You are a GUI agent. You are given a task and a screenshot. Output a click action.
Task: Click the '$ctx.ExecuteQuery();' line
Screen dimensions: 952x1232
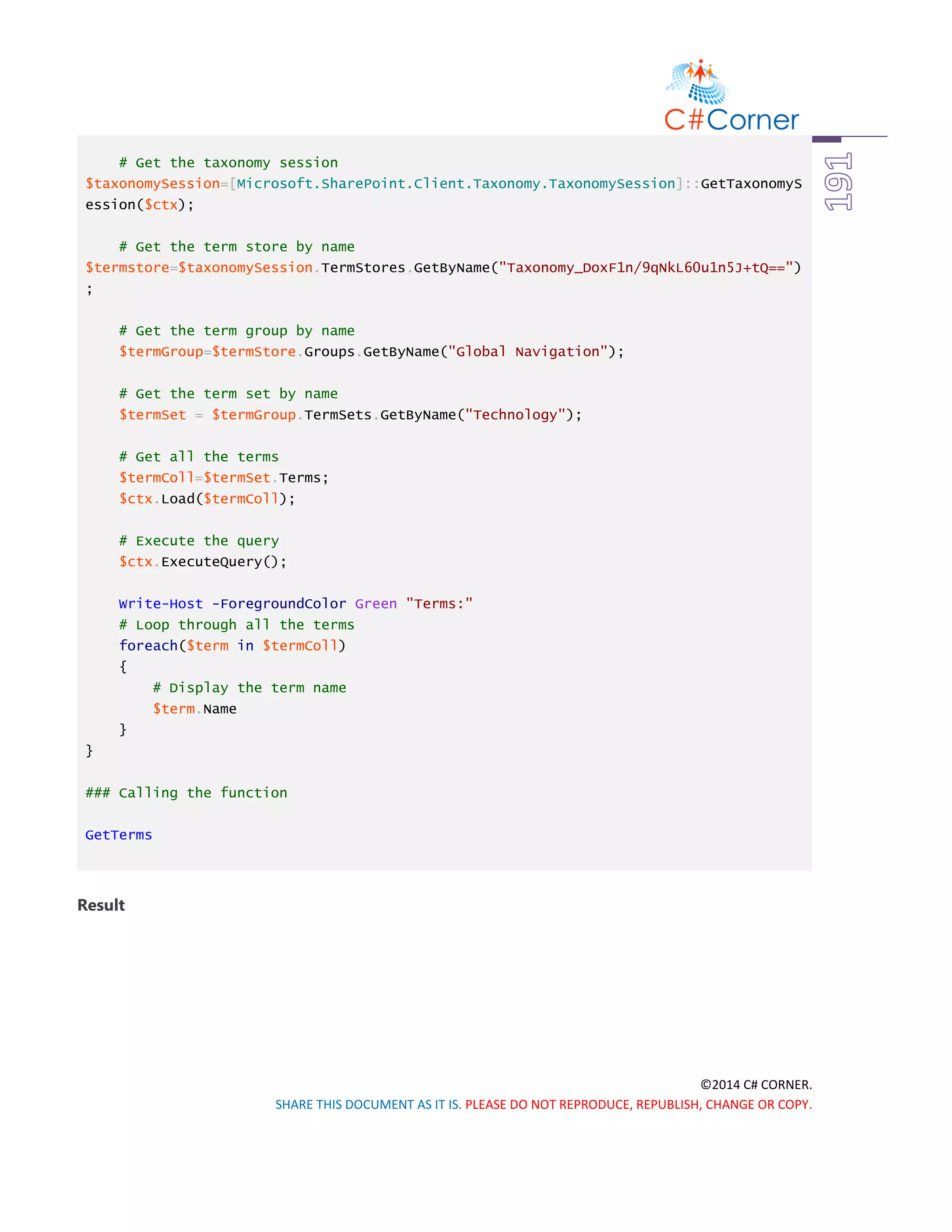click(203, 562)
